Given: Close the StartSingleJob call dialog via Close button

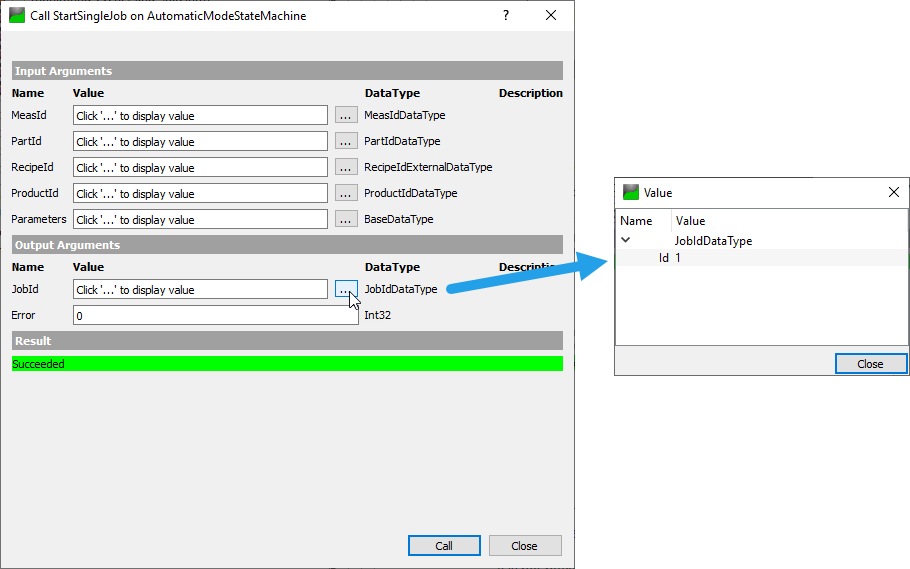Looking at the screenshot, I should [525, 546].
